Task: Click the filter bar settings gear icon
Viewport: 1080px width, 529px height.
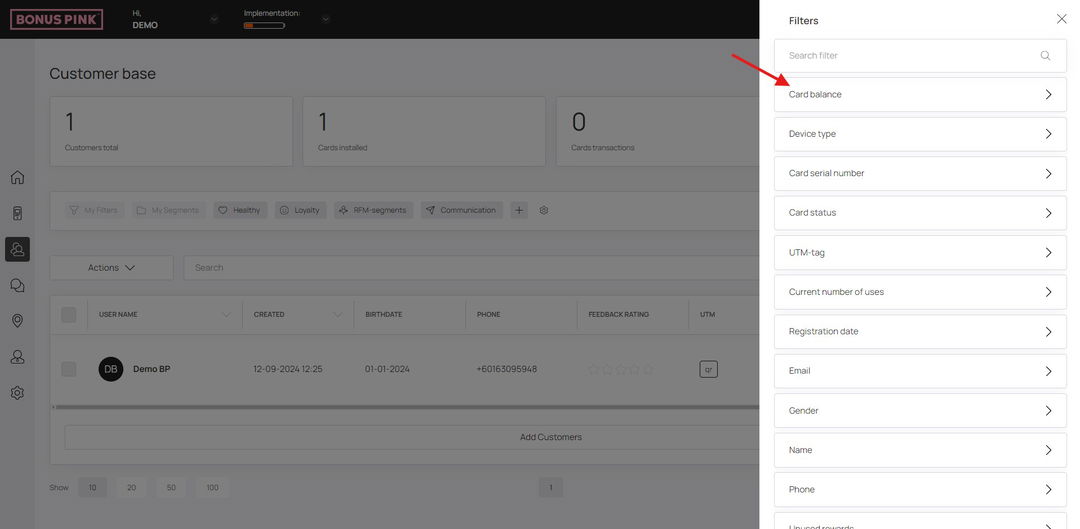Action: point(543,210)
